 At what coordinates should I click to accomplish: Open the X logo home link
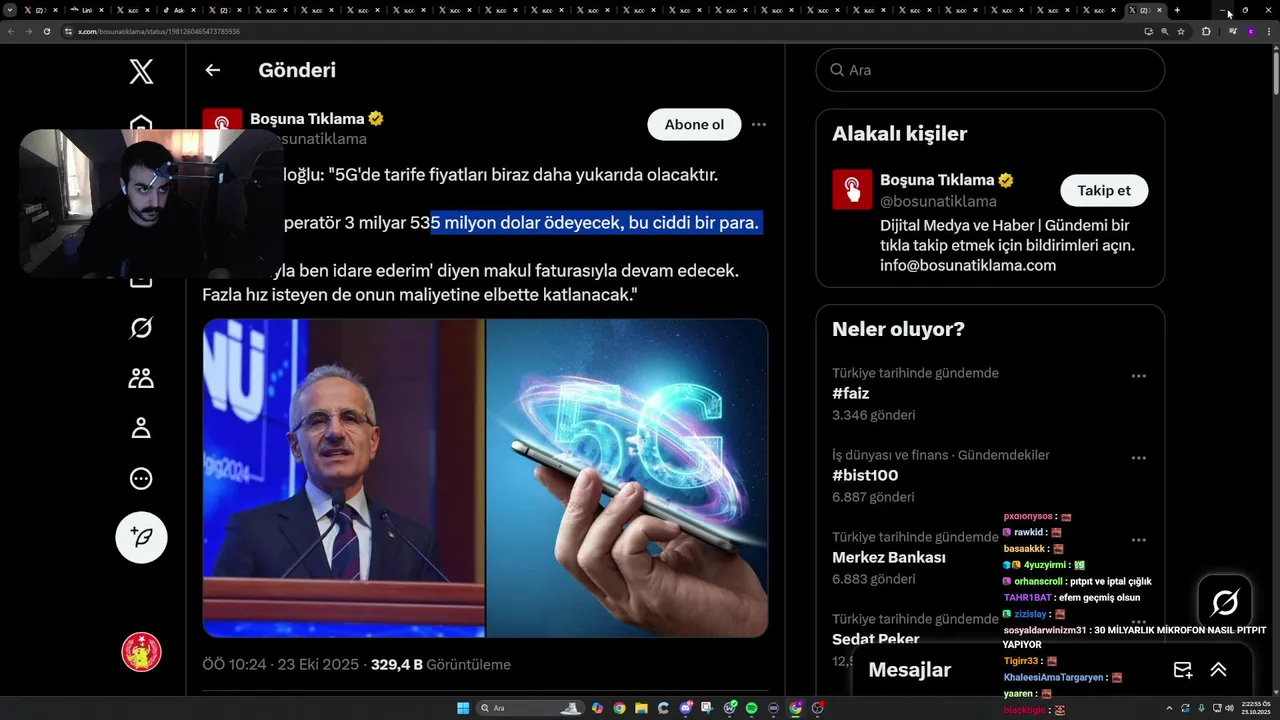click(x=141, y=71)
